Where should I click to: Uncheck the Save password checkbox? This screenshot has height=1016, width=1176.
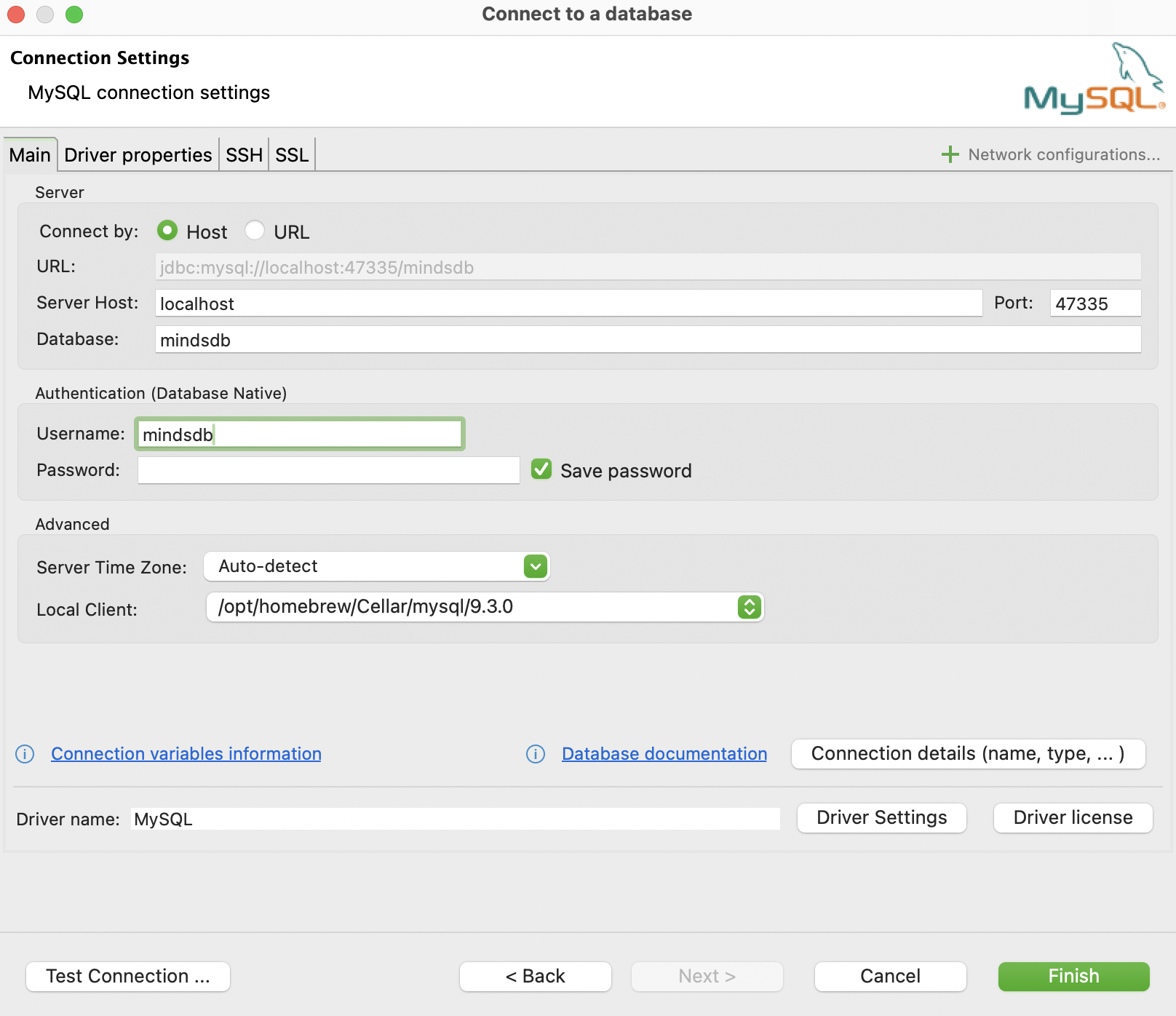pos(541,469)
